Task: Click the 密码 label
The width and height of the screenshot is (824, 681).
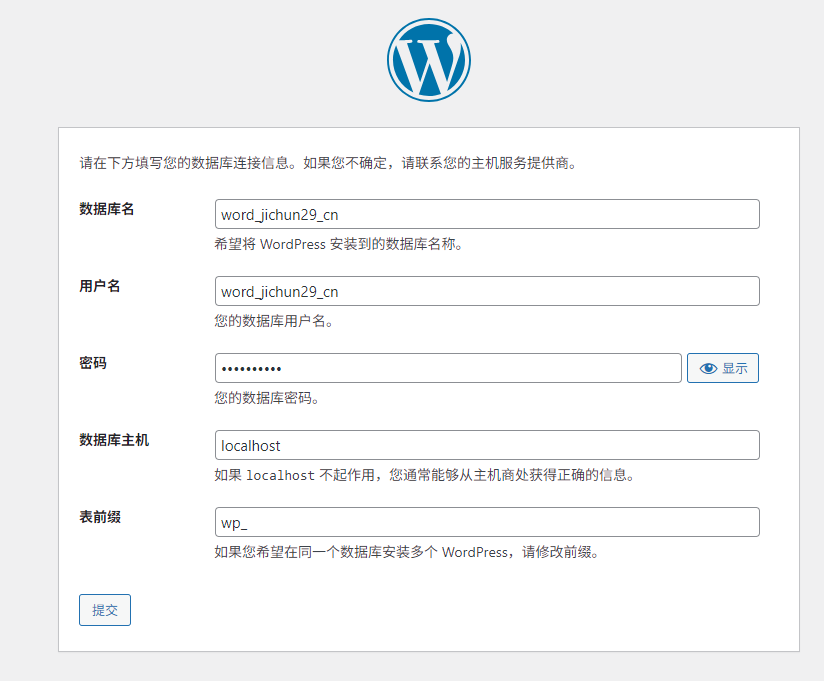Action: 93,363
